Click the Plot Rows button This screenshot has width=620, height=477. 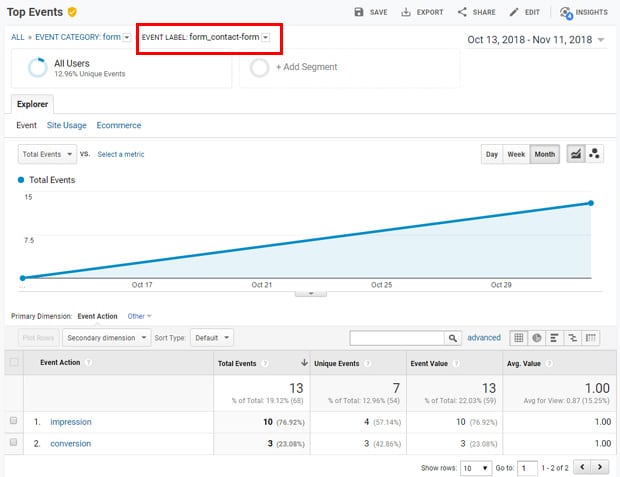[38, 338]
